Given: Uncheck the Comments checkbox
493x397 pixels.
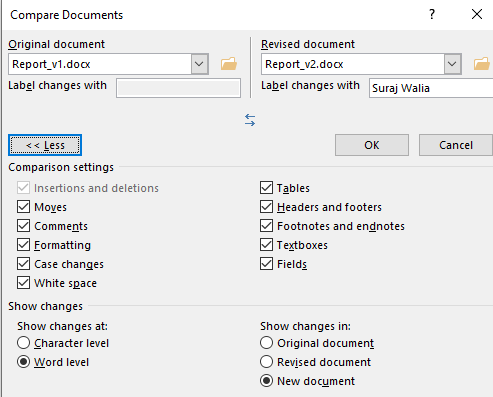Looking at the screenshot, I should tap(23, 226).
